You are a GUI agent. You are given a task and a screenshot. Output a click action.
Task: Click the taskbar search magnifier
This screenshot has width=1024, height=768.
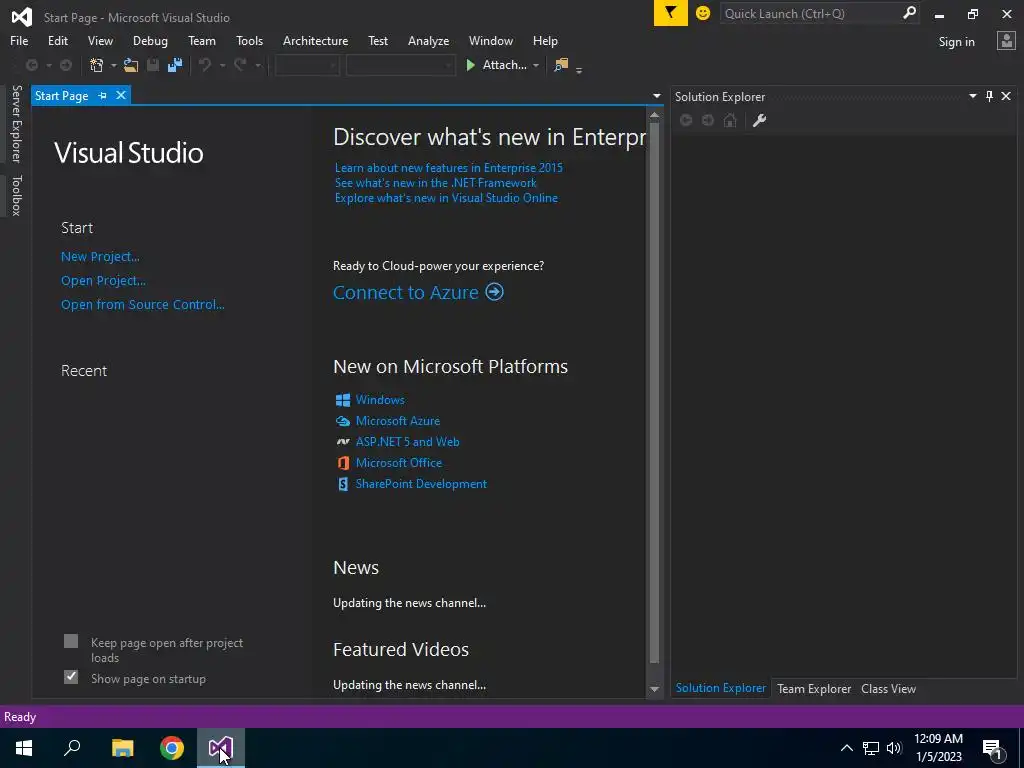[x=72, y=748]
